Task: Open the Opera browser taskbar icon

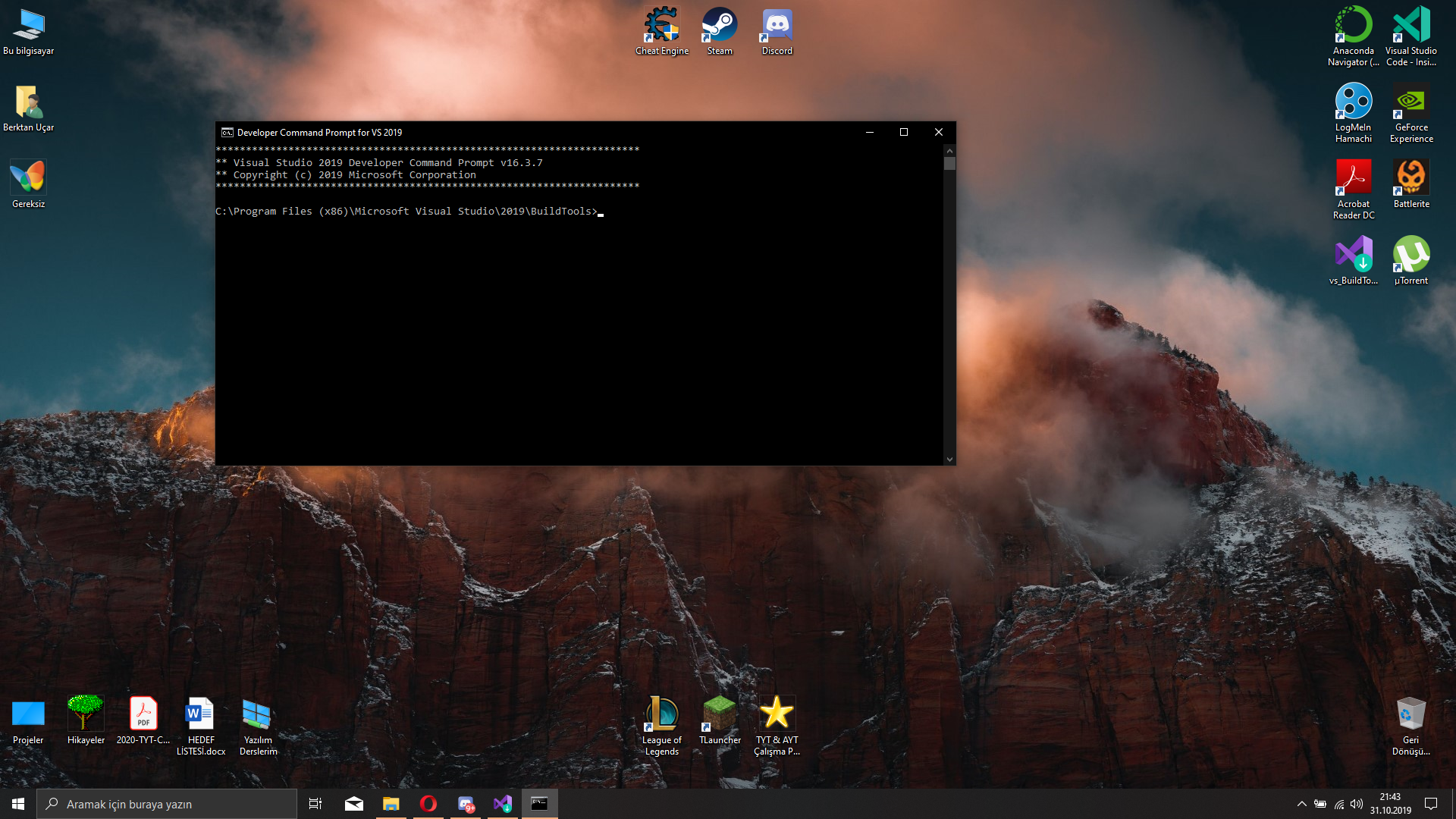Action: (428, 804)
